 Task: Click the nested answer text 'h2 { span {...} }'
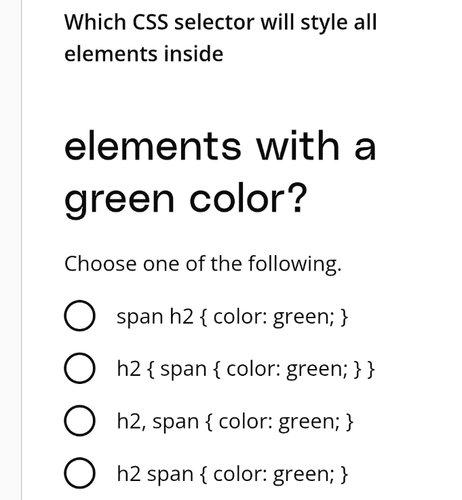pos(246,369)
